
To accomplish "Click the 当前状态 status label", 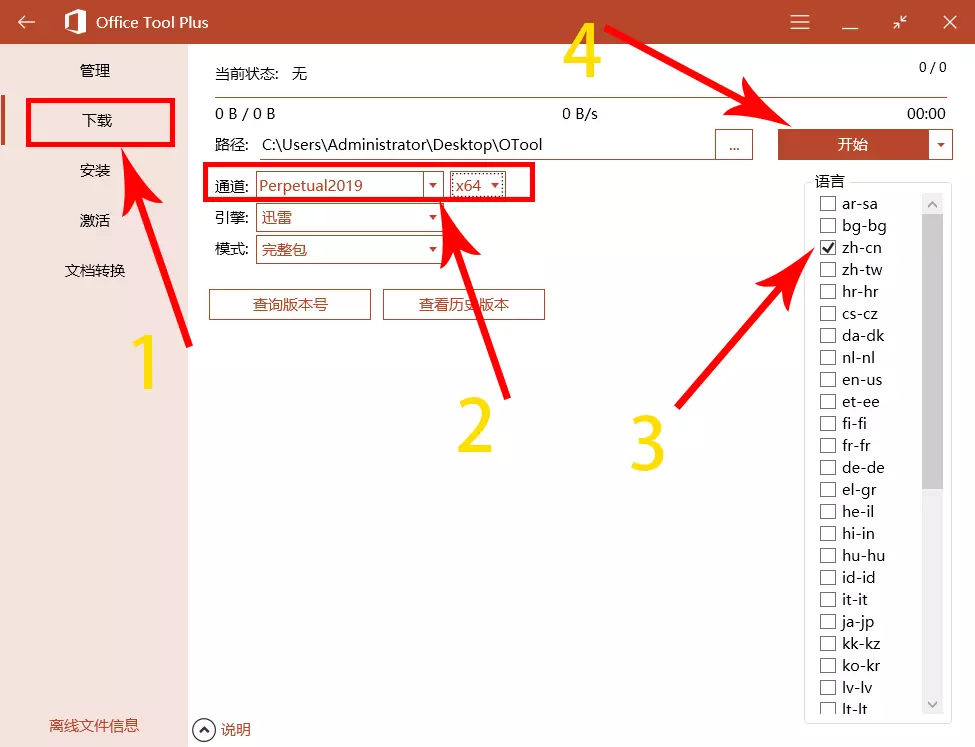I will click(247, 74).
